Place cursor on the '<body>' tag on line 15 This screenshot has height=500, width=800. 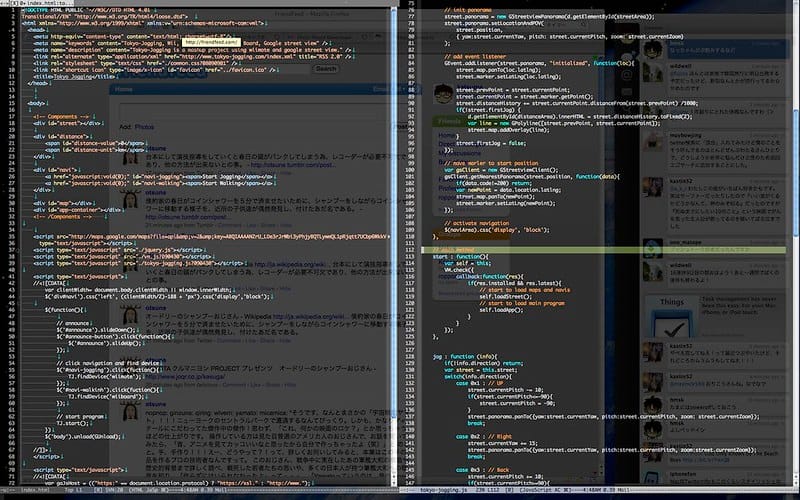point(37,103)
